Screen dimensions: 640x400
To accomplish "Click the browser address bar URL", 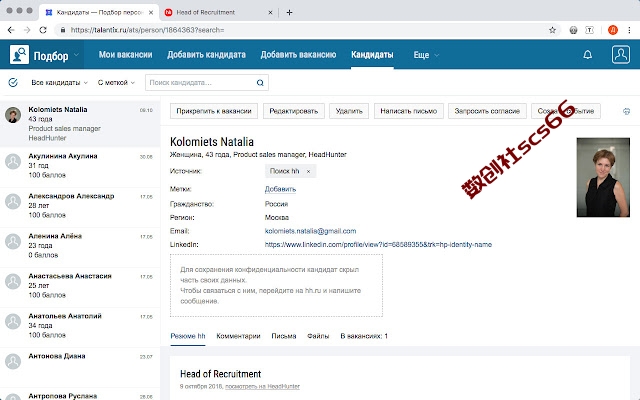I will click(x=147, y=30).
